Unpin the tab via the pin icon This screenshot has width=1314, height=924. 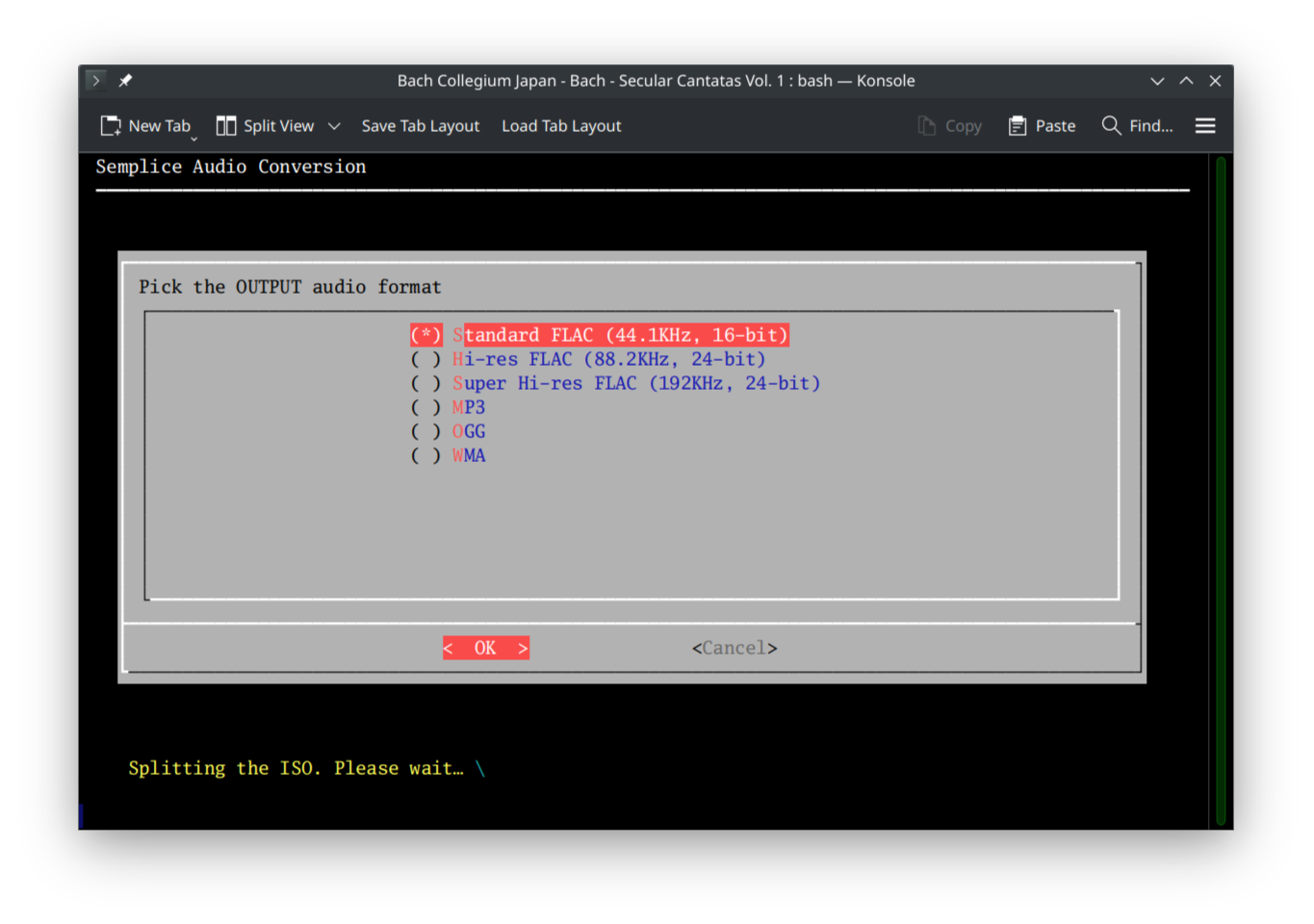(125, 80)
